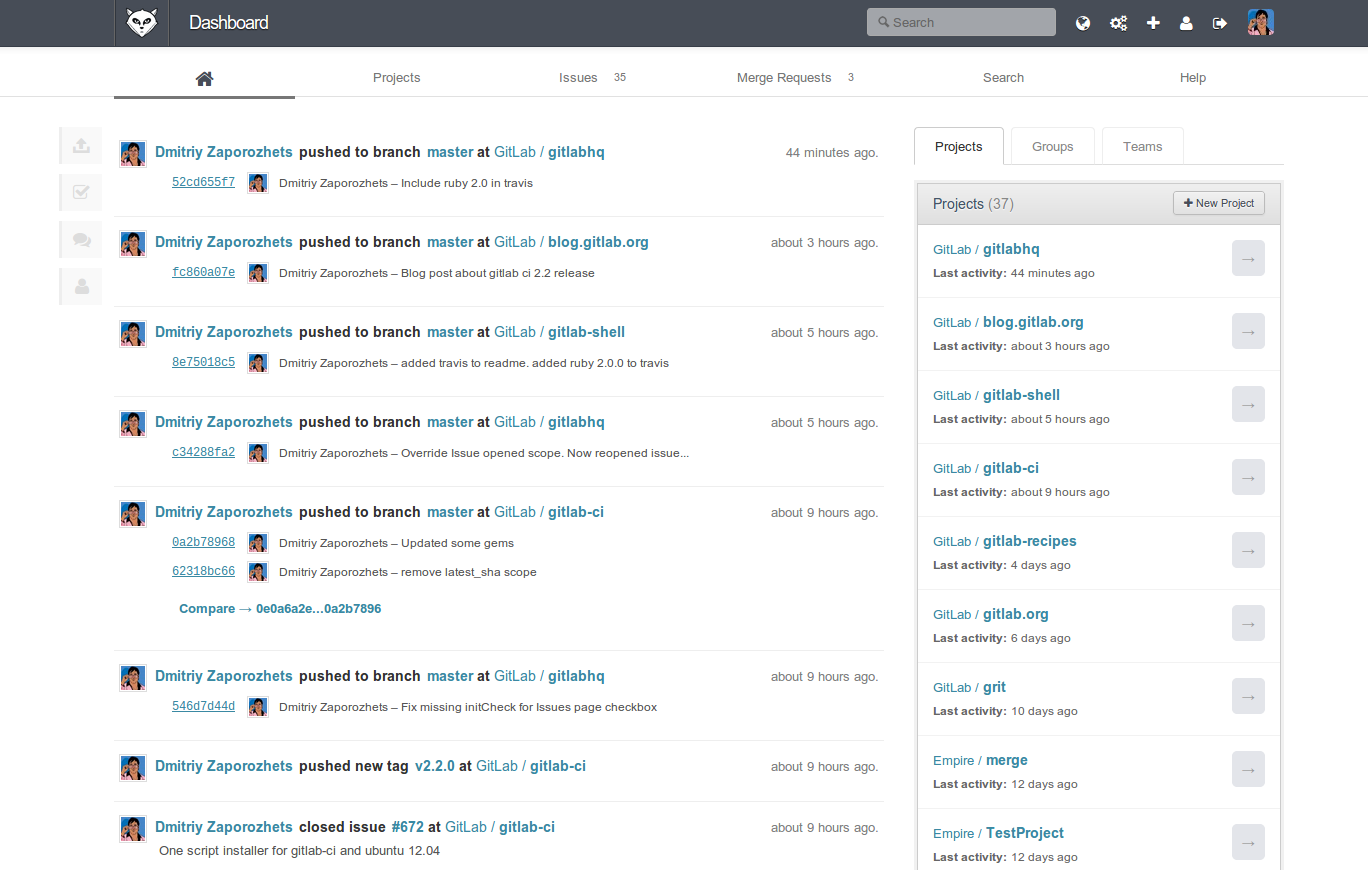Click the New Project button
This screenshot has width=1368, height=870.
pos(1218,203)
